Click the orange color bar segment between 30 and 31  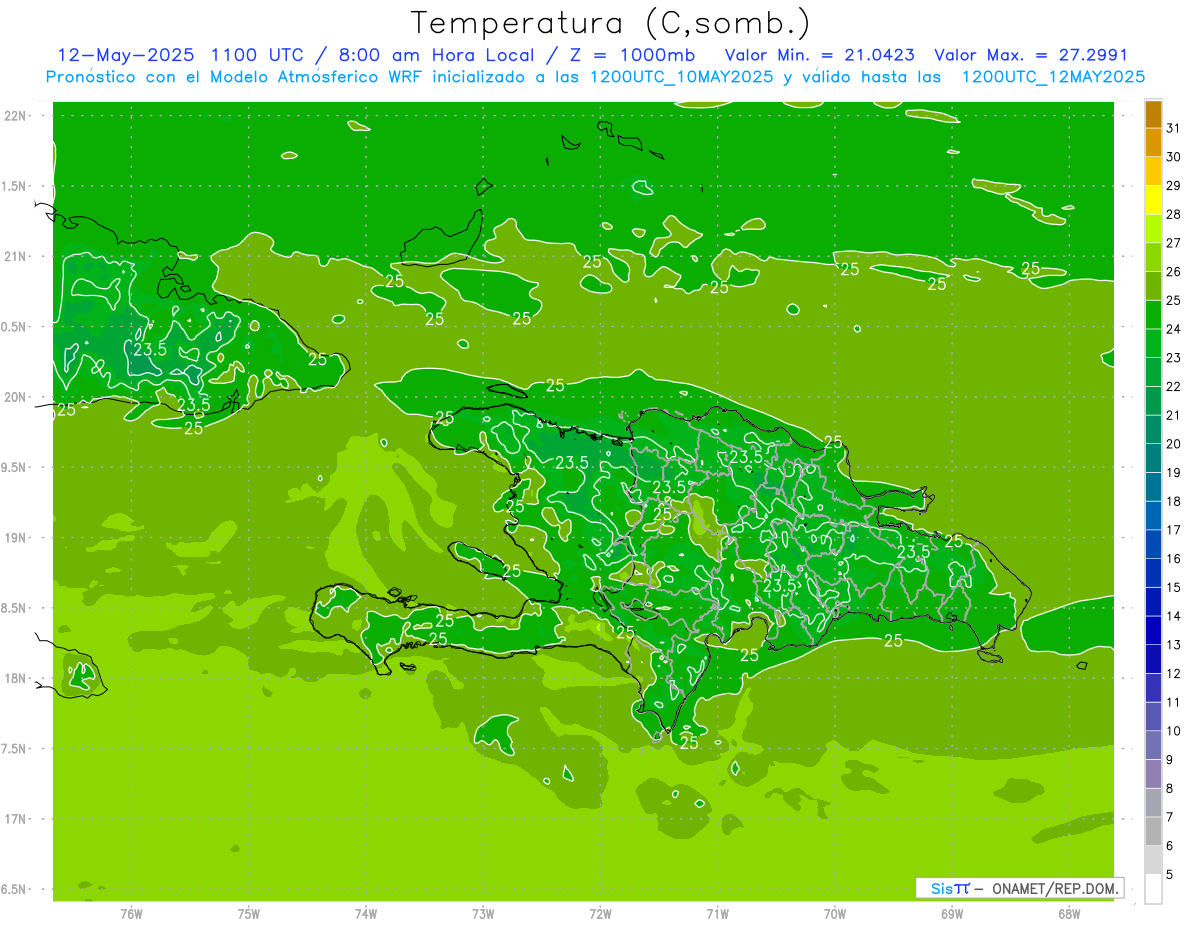tap(1153, 142)
